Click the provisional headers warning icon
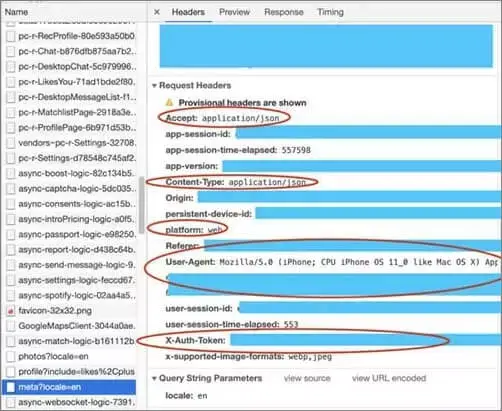This screenshot has height=411, width=502. (x=170, y=102)
